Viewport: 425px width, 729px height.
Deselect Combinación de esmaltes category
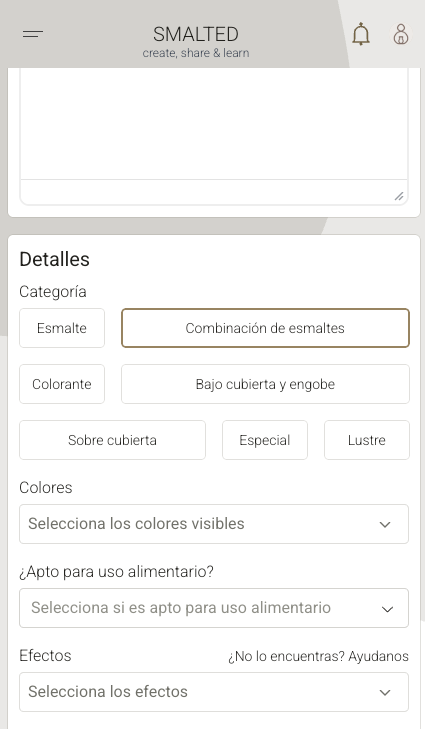pyautogui.click(x=265, y=328)
